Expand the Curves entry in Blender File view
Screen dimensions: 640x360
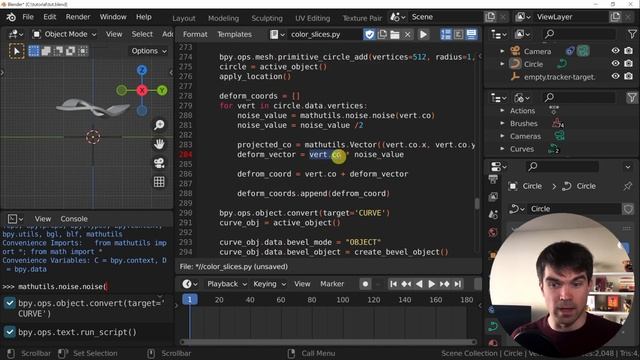point(502,149)
